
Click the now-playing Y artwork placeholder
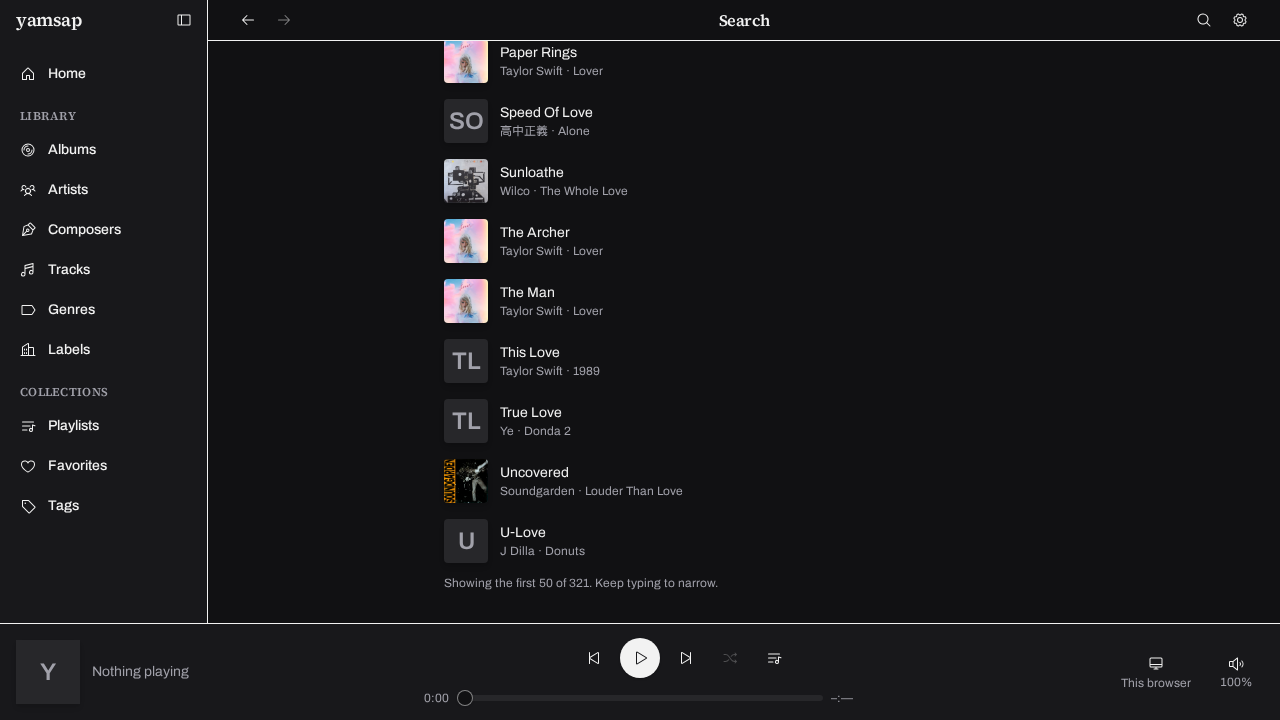pos(48,672)
